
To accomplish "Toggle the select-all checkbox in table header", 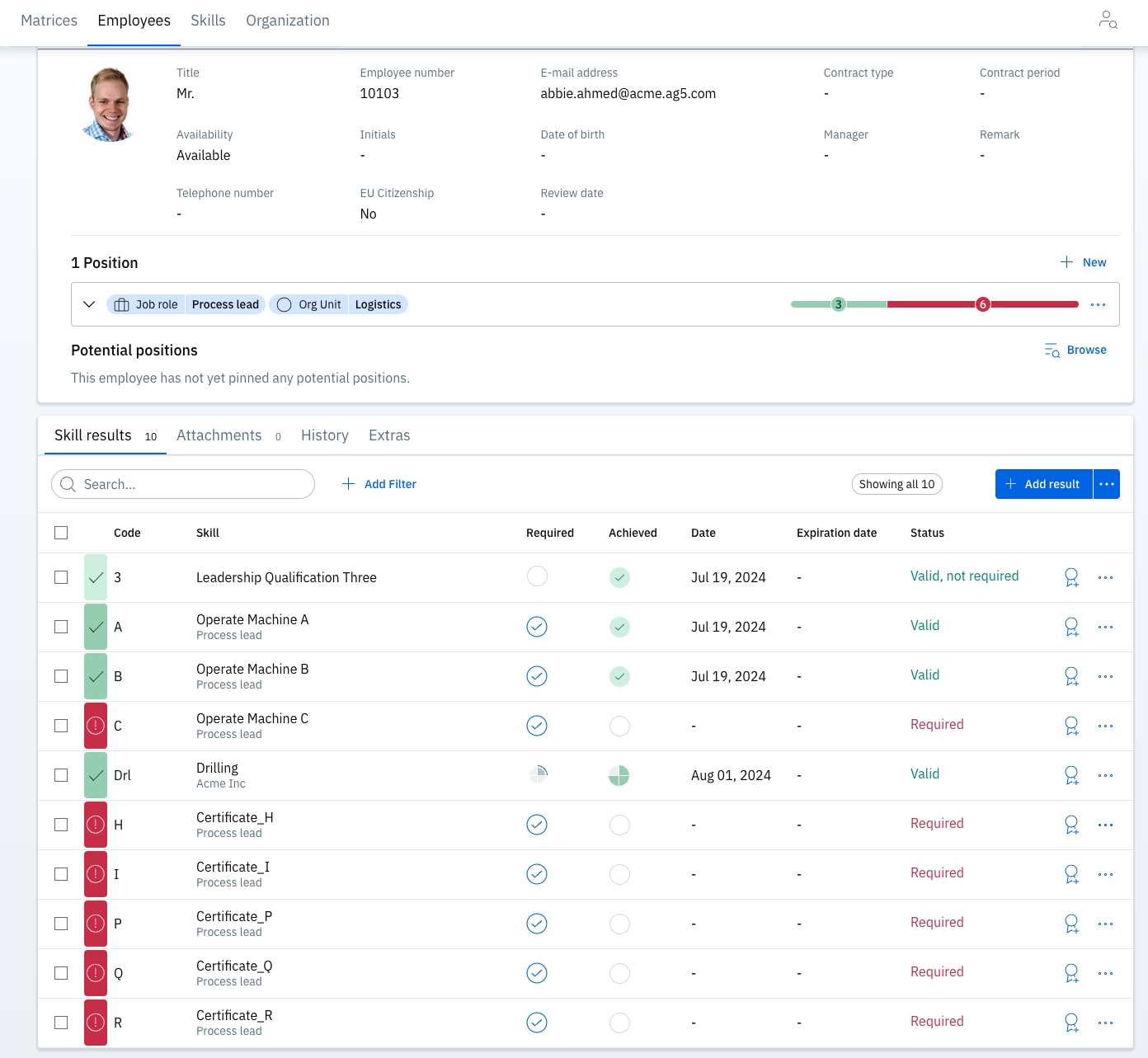I will [61, 533].
